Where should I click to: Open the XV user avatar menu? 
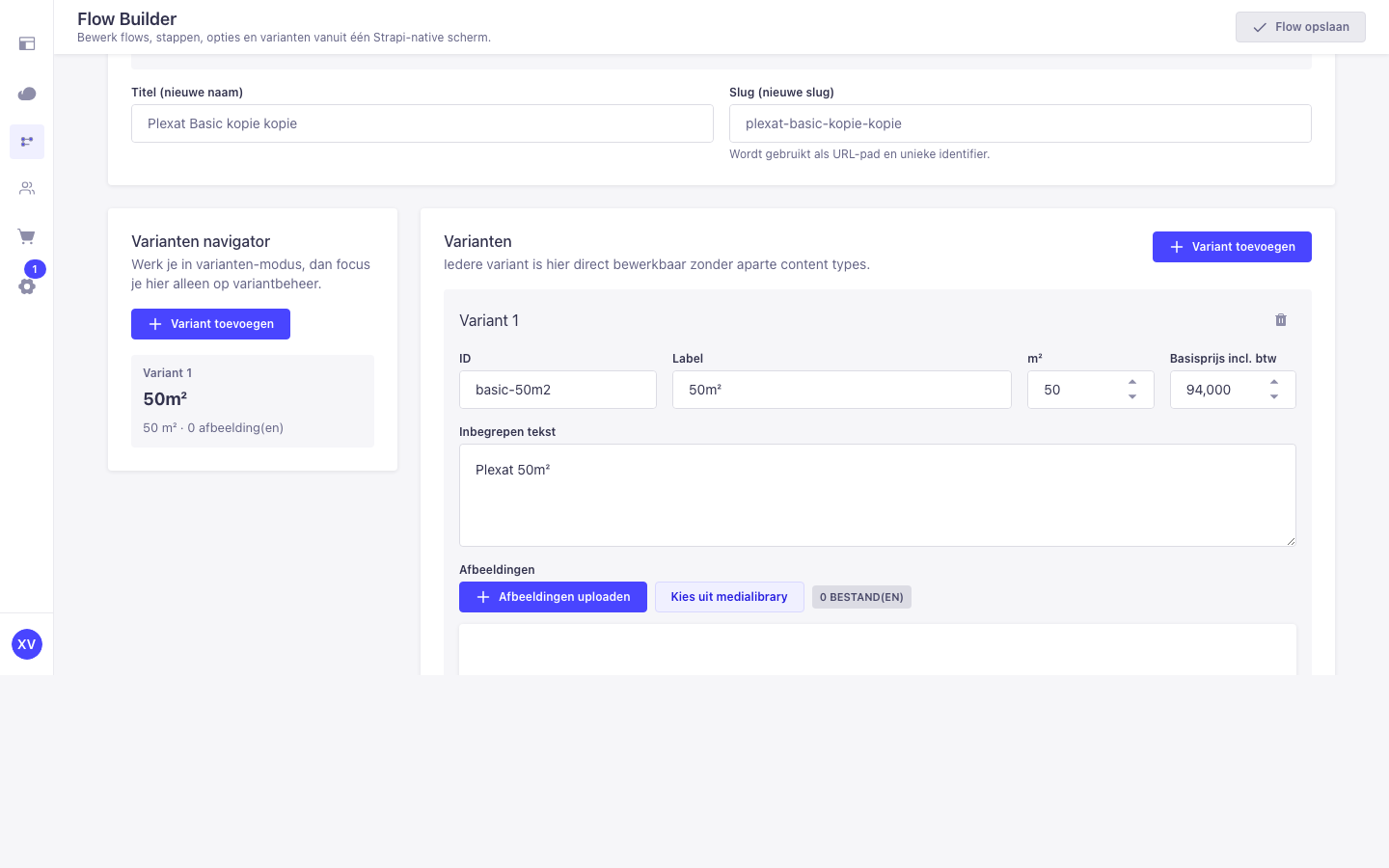click(x=27, y=644)
